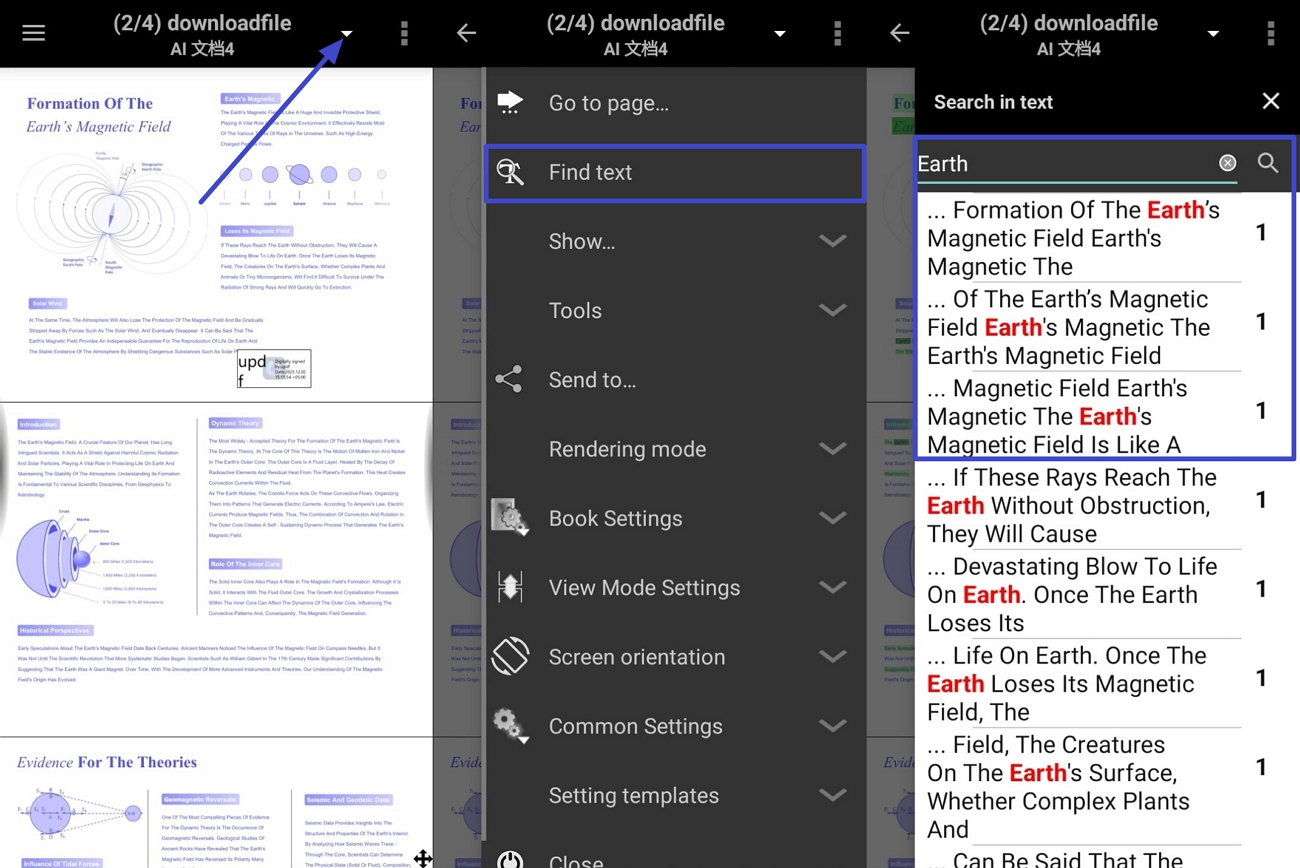Viewport: 1300px width, 868px height.
Task: Expand the Show… chevron
Action: (833, 241)
